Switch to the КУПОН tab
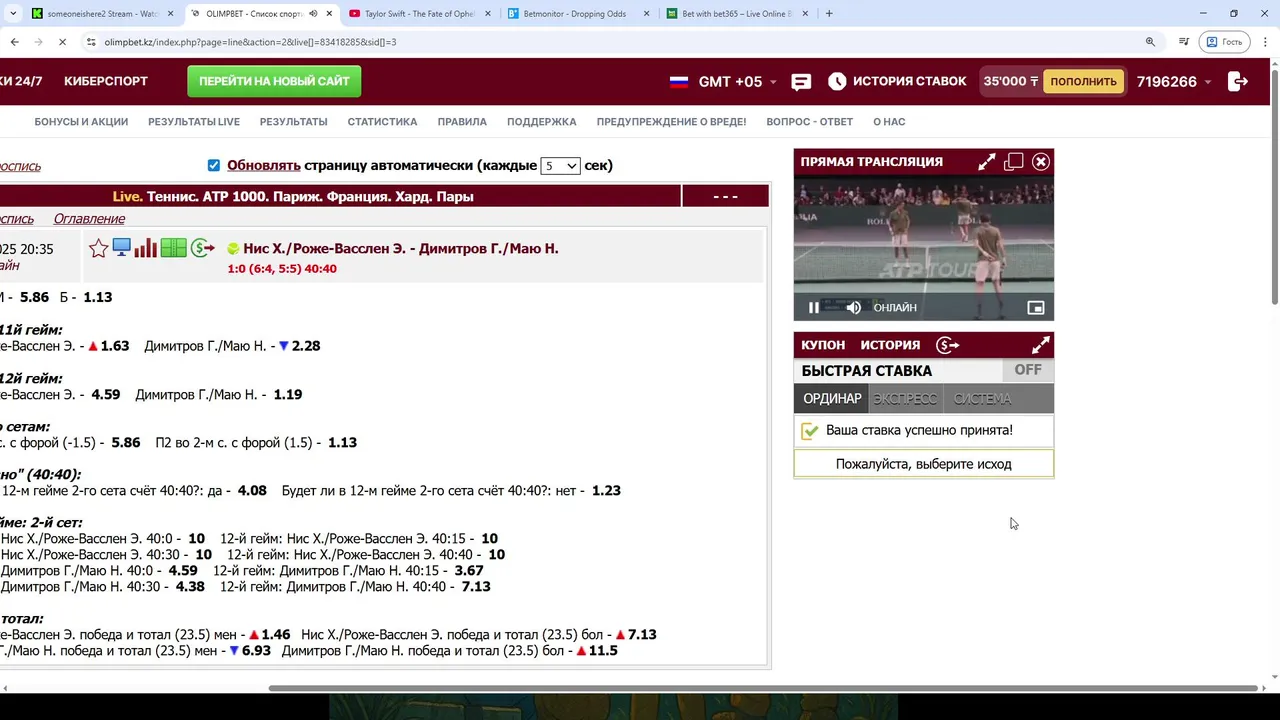Screen dimensions: 1280x720 click(x=823, y=345)
